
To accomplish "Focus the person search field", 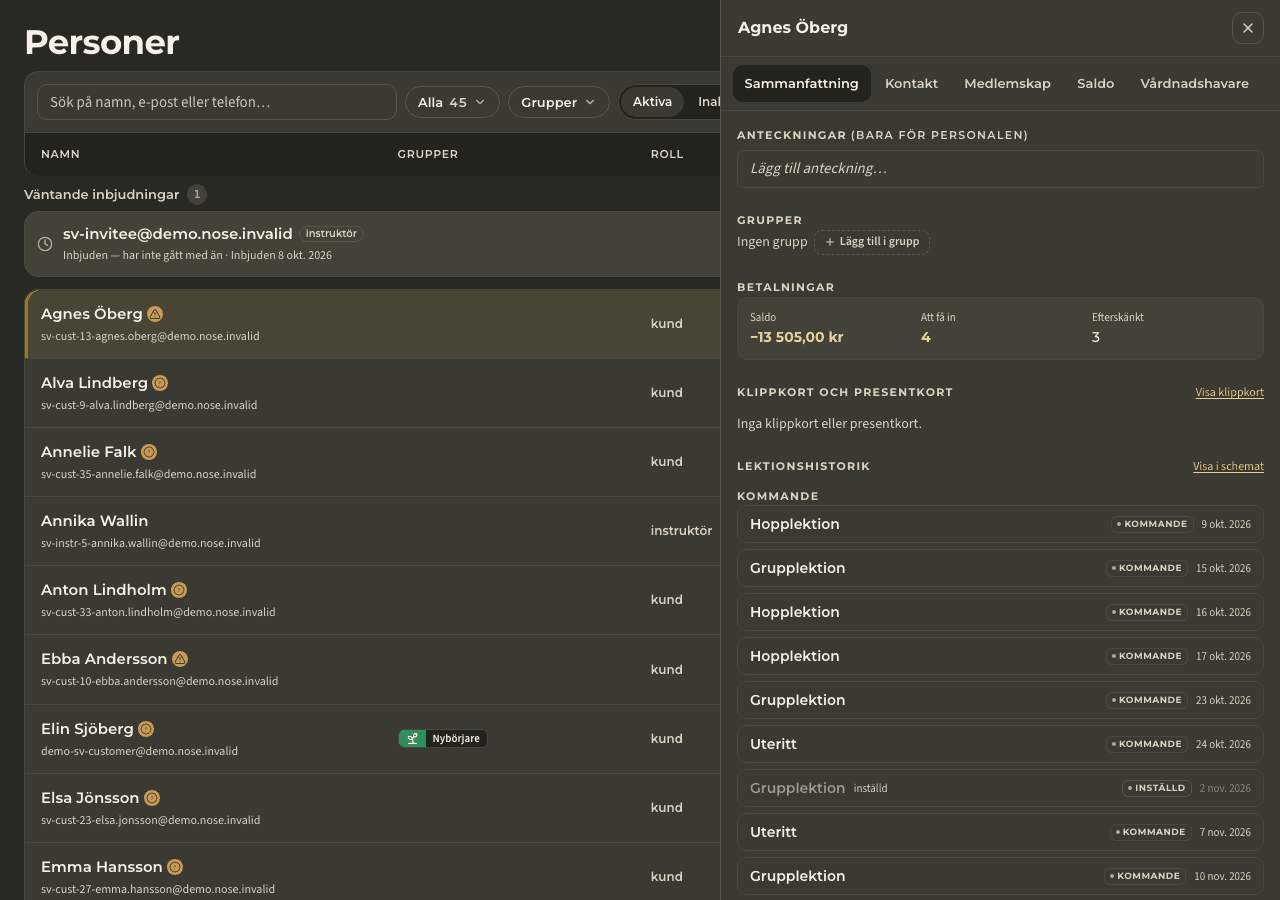I will click(x=217, y=102).
